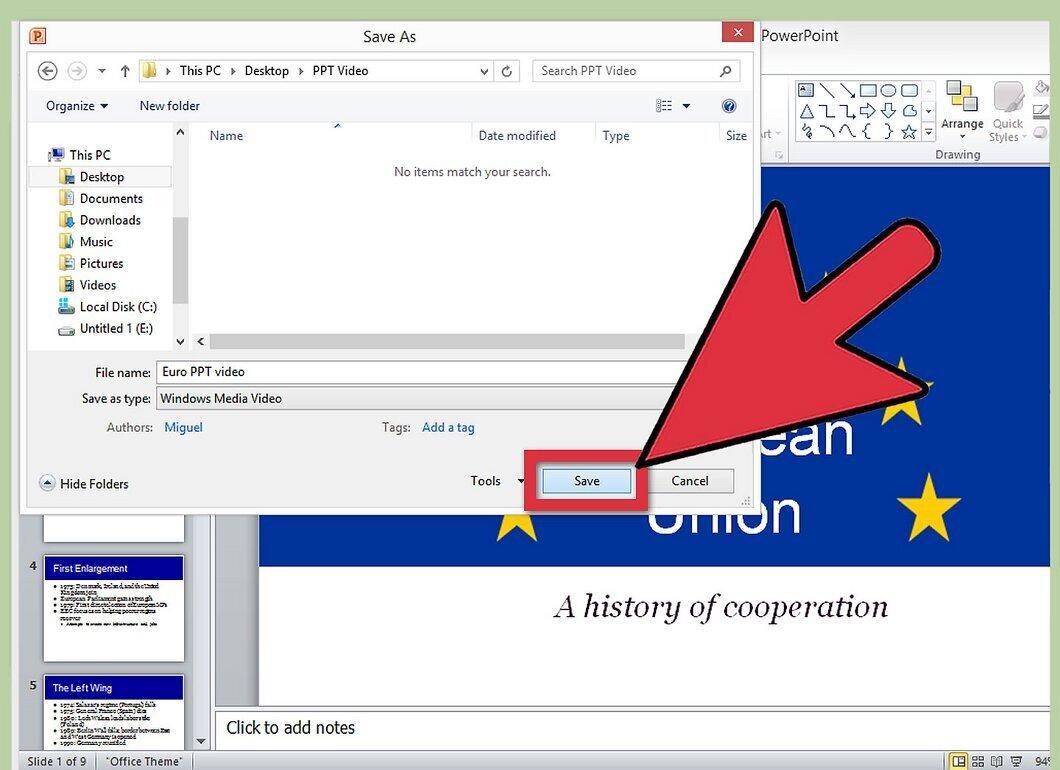Select the Arrow line shape
The height and width of the screenshot is (770, 1060).
[x=847, y=90]
